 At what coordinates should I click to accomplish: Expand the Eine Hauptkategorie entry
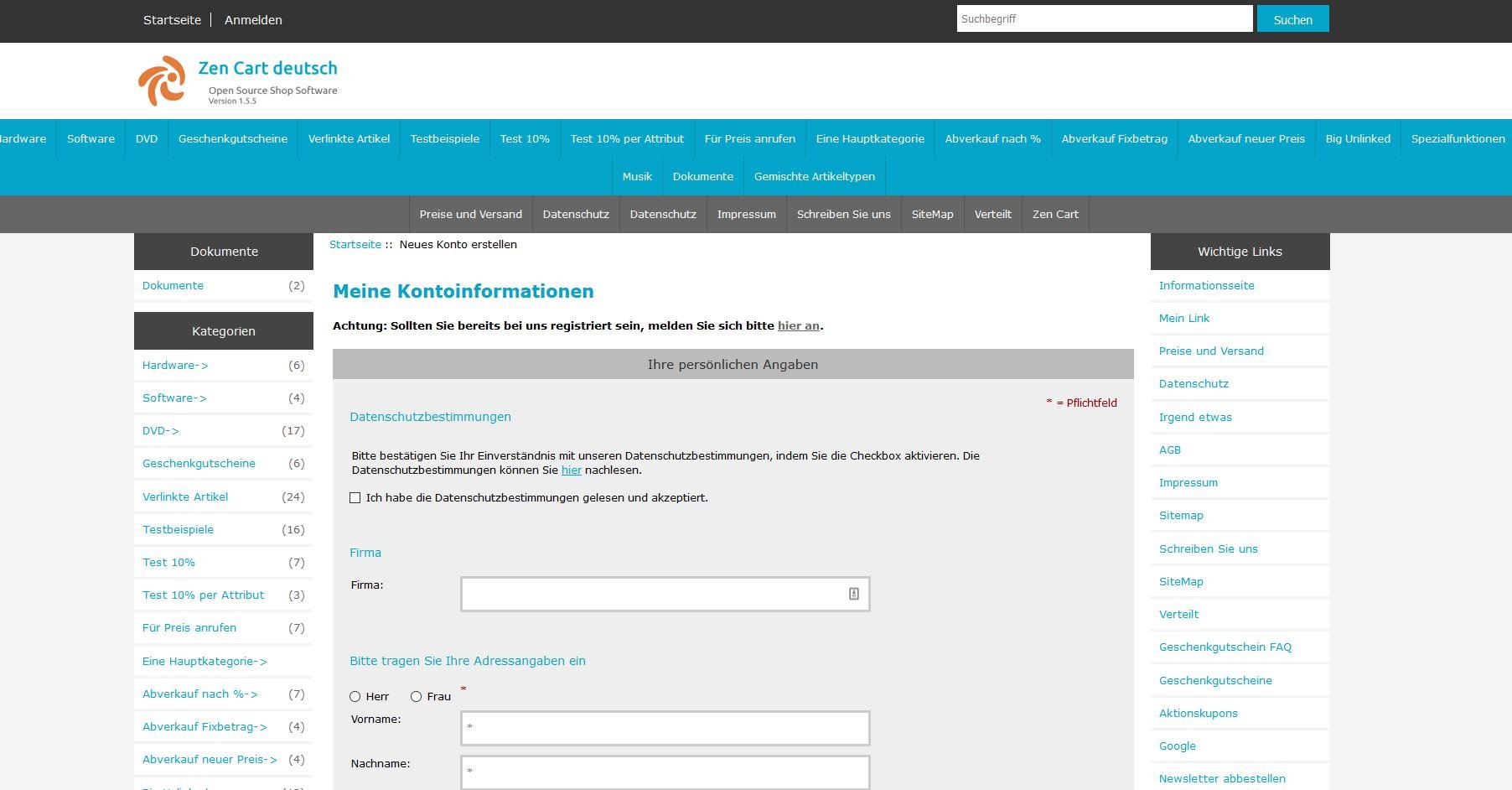coord(204,661)
